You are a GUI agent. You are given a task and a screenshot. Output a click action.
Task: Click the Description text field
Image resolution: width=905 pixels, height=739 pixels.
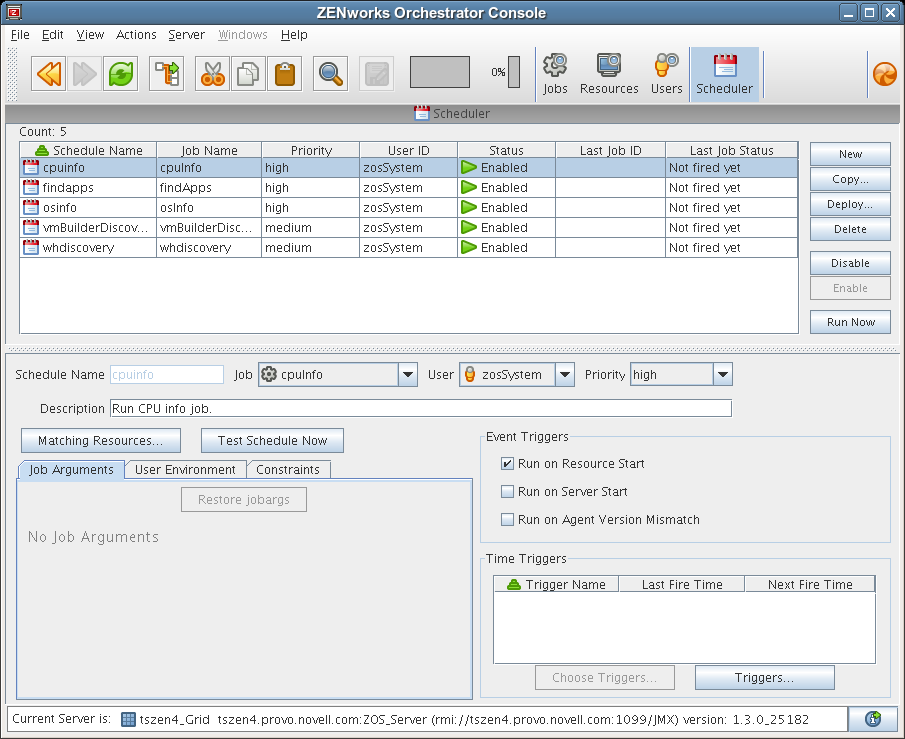tap(420, 408)
